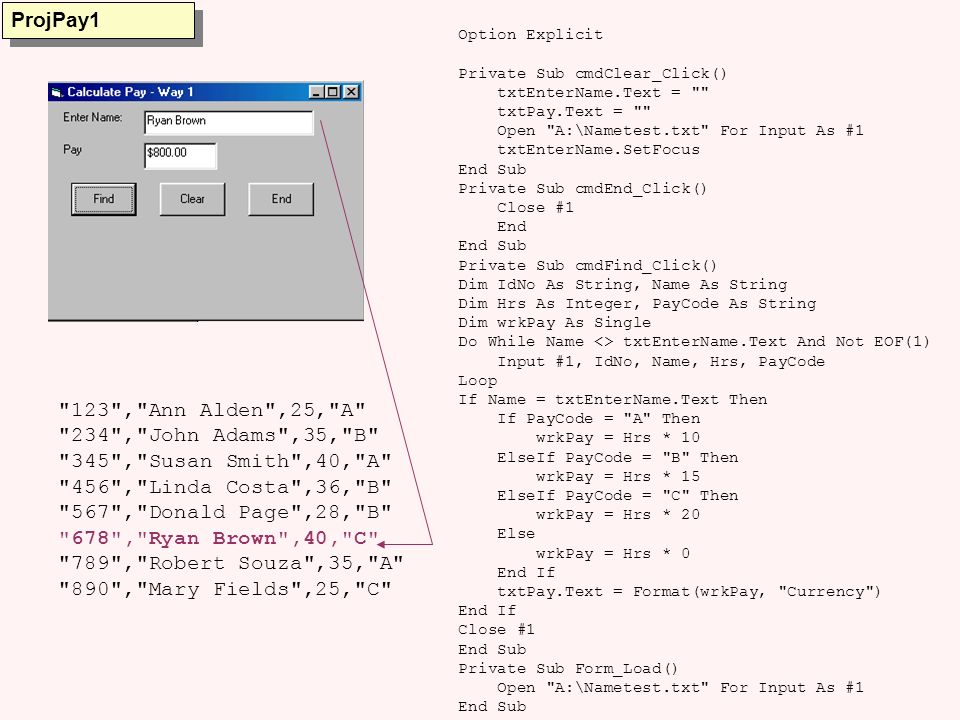
Task: Maximize the Calculate Pay window
Action: pos(332,92)
